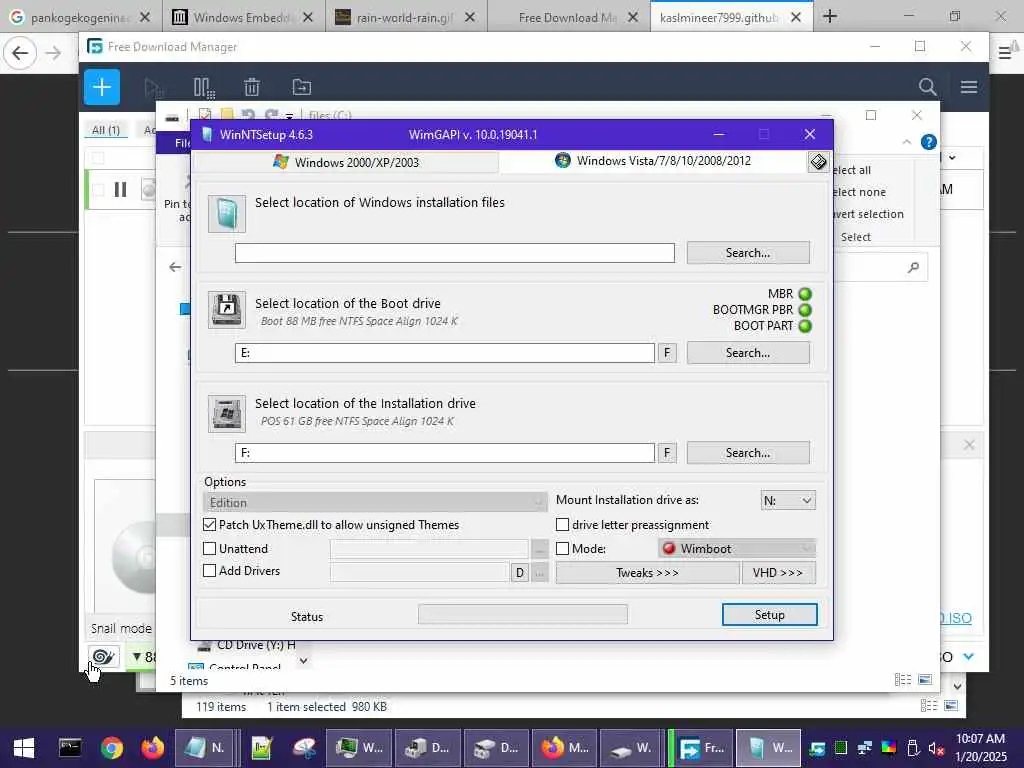Click the Boot drive floppy icon
The image size is (1024, 768).
point(227,310)
